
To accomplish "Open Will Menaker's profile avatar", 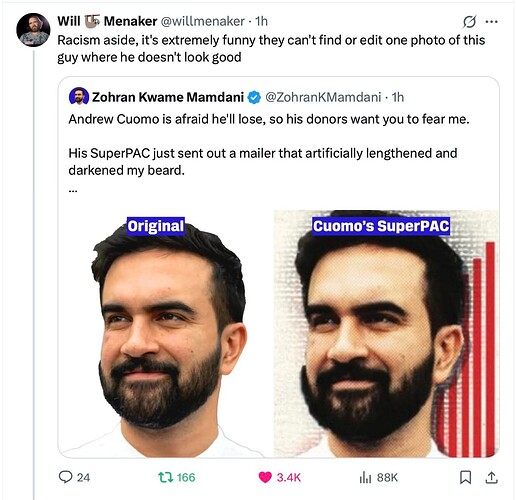I will click(x=33, y=30).
